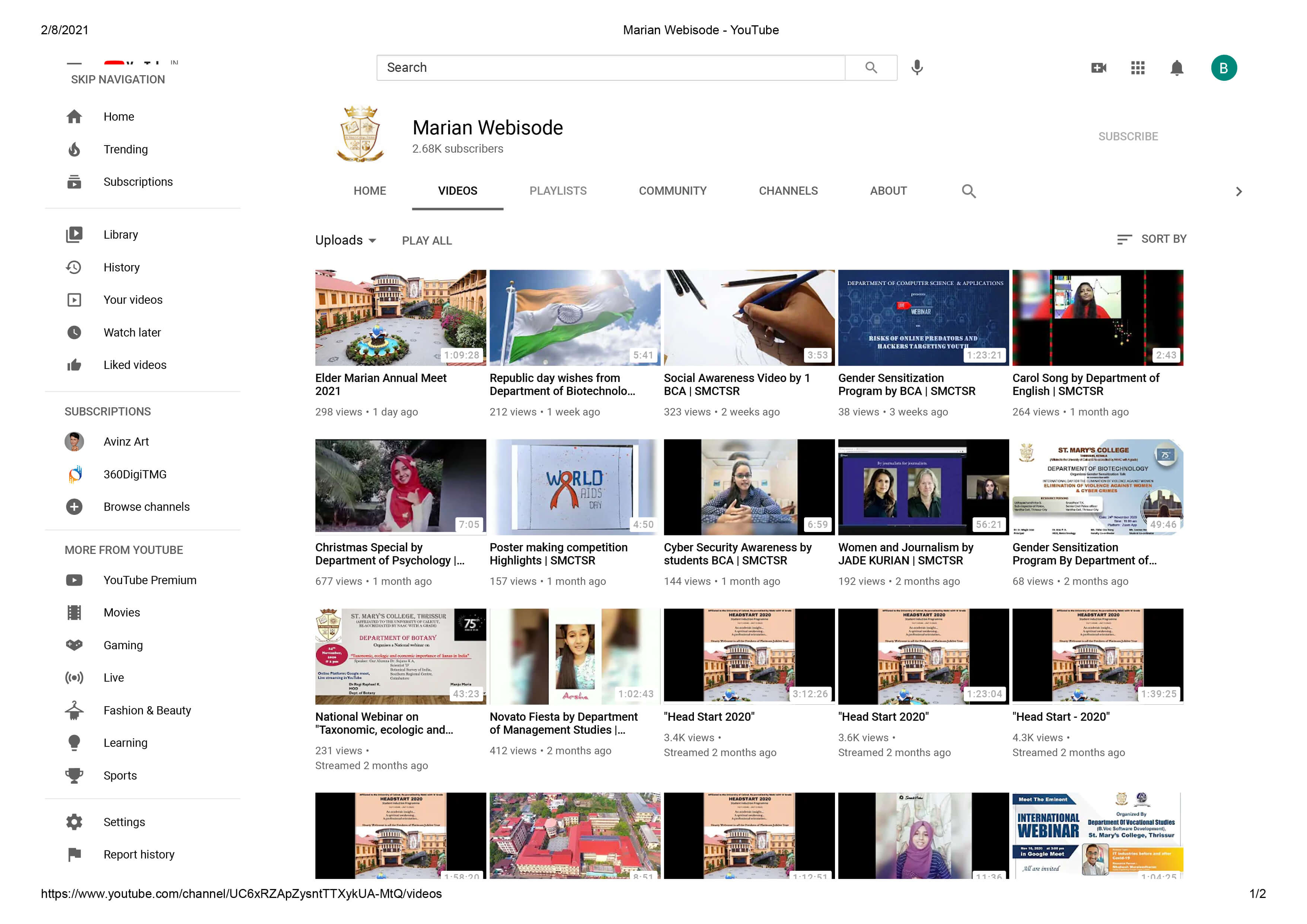1307x924 pixels.
Task: Click Gender Sensitization Program by BCA title
Action: (x=906, y=384)
